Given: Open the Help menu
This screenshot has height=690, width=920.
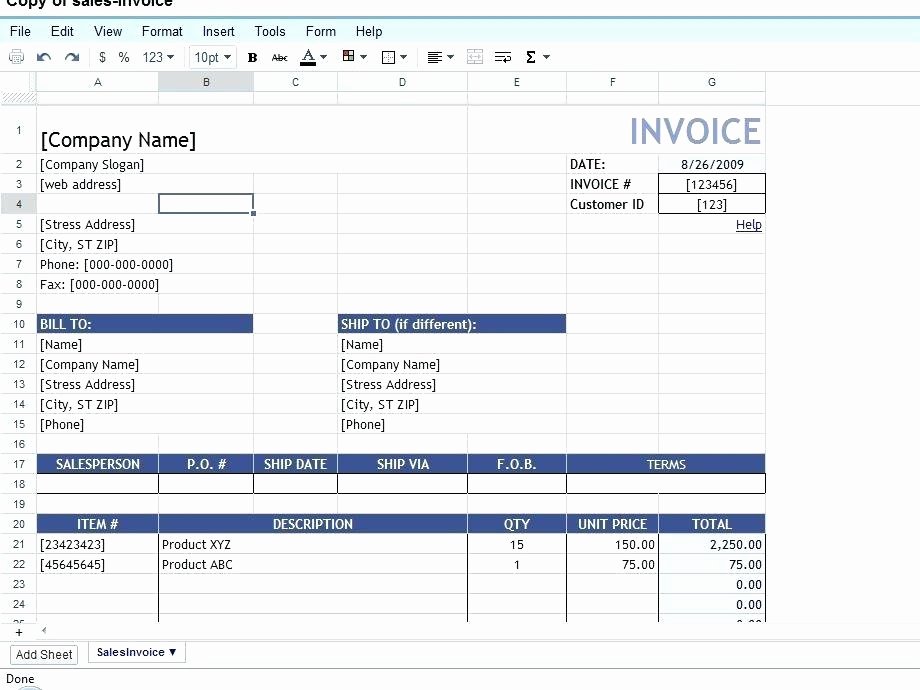Looking at the screenshot, I should (368, 31).
